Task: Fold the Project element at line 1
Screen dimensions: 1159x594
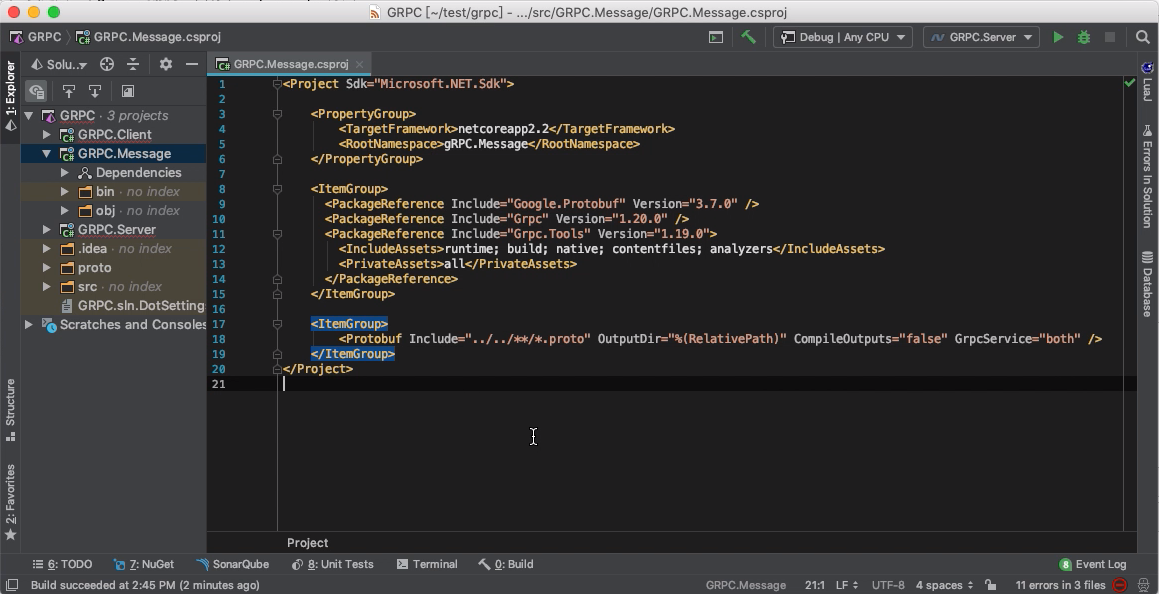Action: 277,84
